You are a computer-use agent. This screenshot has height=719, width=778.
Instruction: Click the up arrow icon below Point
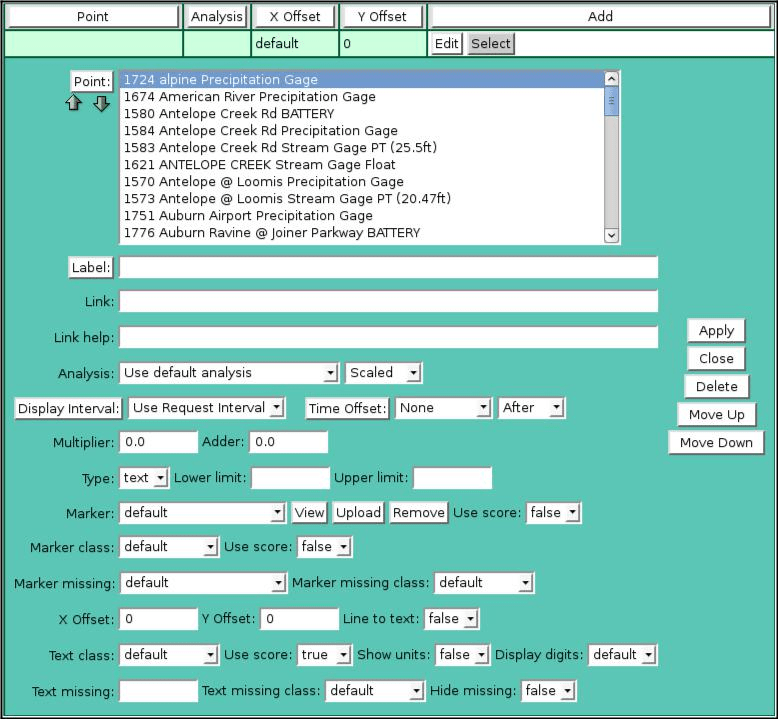(x=74, y=104)
